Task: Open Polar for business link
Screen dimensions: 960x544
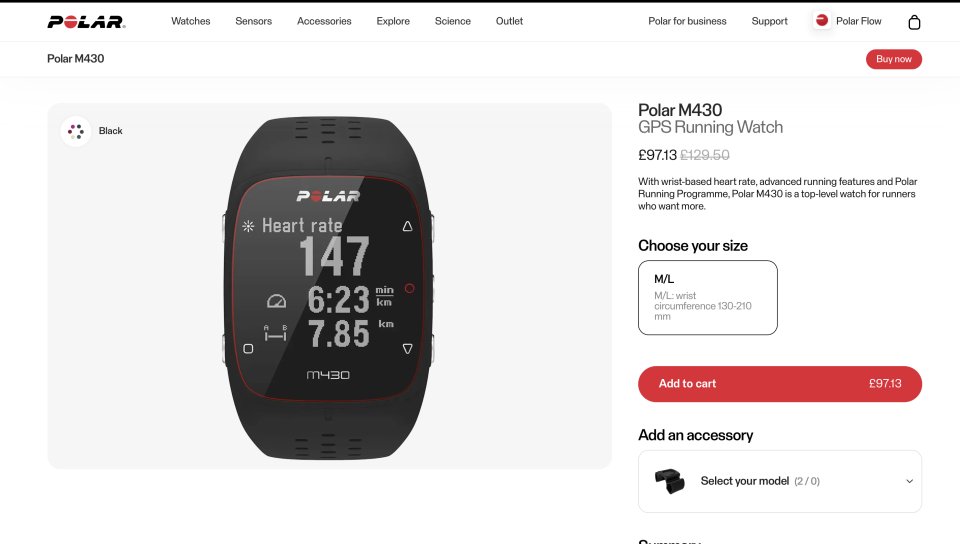Action: click(x=687, y=21)
